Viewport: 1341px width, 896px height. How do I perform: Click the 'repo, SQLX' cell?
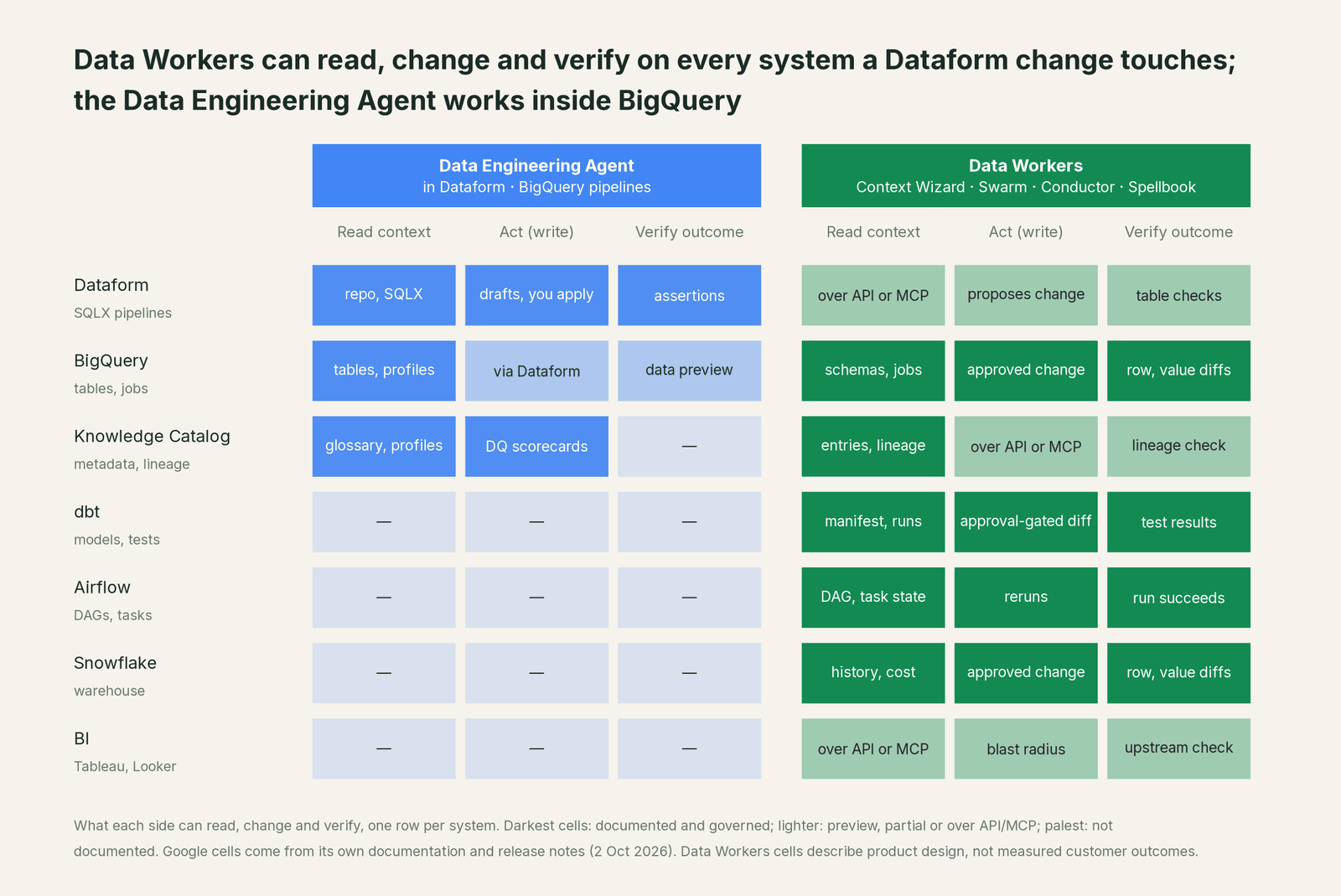(384, 295)
